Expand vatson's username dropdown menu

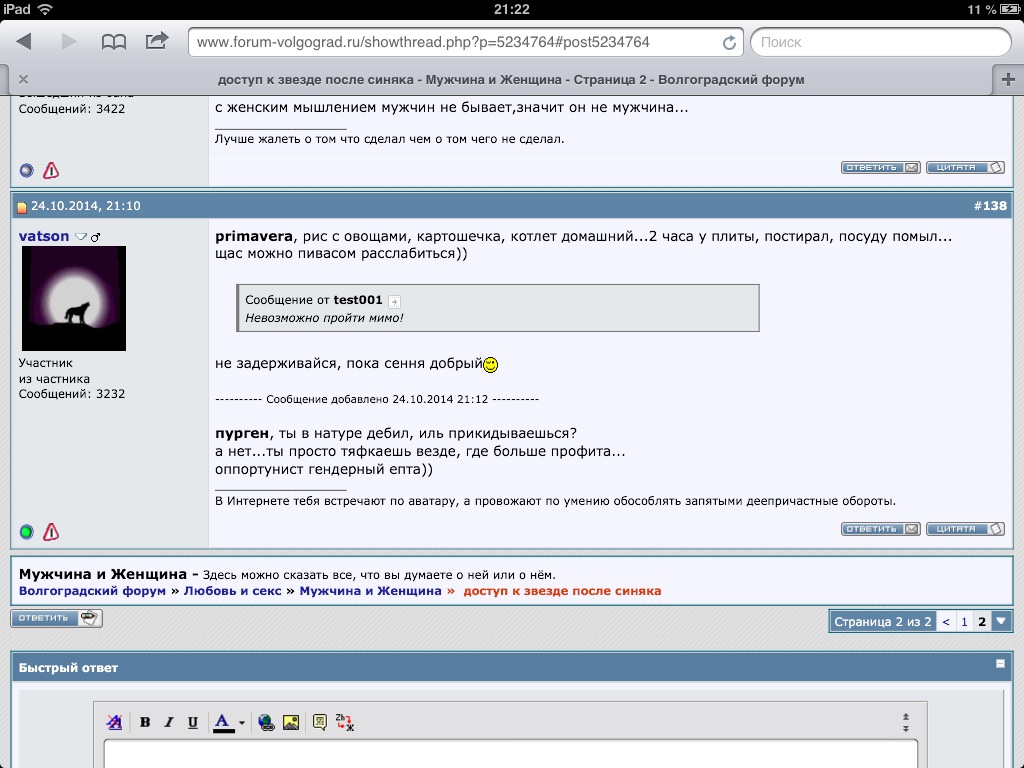[x=81, y=237]
